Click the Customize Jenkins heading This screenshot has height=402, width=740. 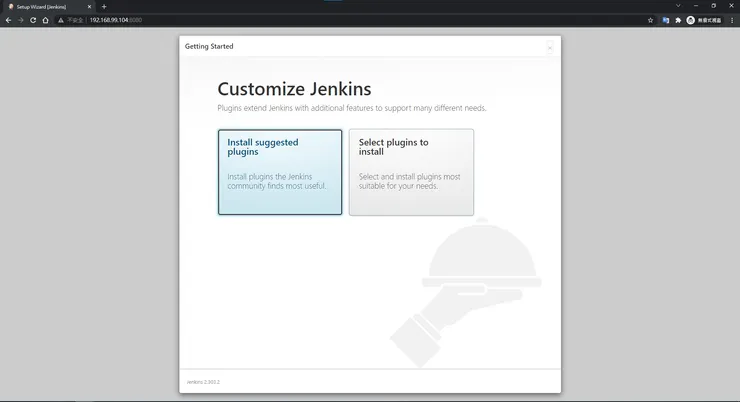294,89
